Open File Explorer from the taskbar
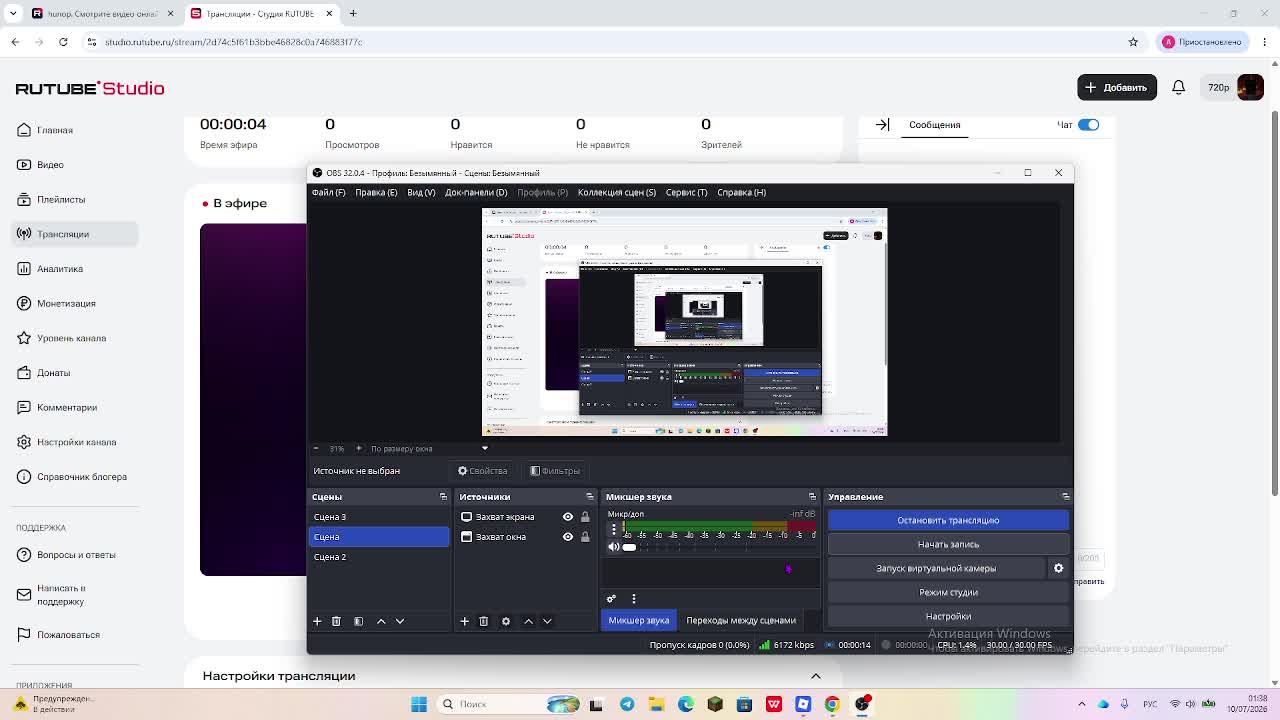The height and width of the screenshot is (720, 1280). coord(656,704)
